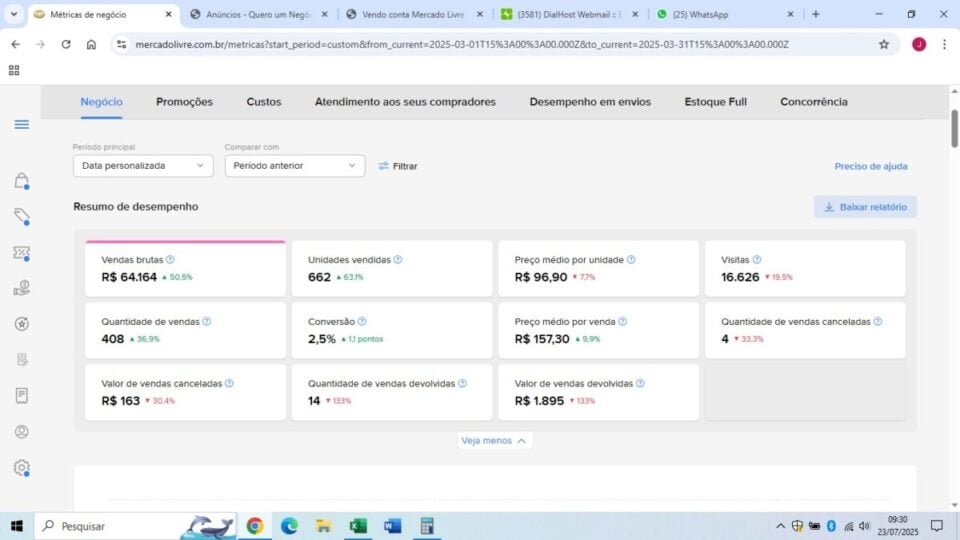Click help icon next to Vendas brutas
Image resolution: width=960 pixels, height=540 pixels.
tap(170, 260)
